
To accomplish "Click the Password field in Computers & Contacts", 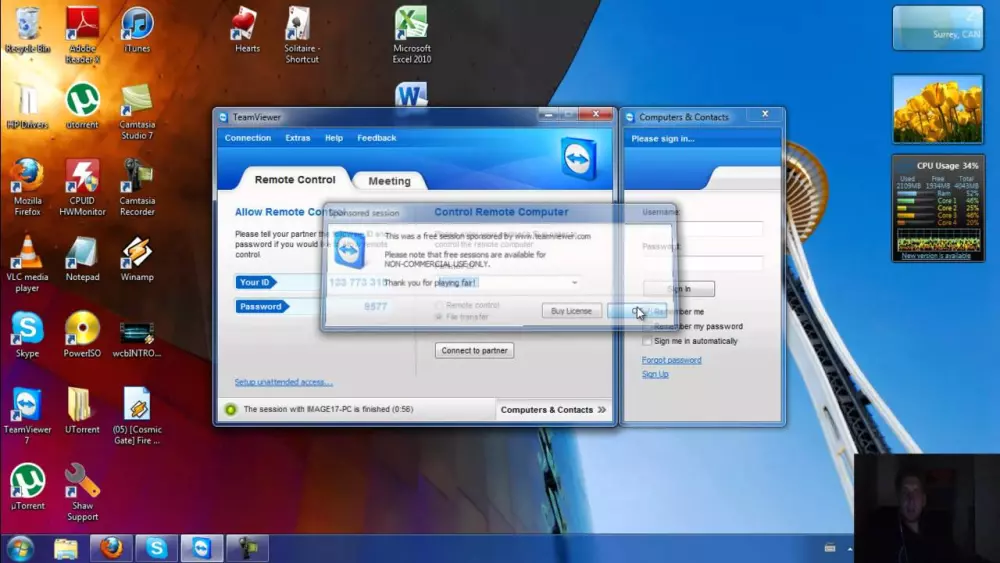I will [x=702, y=263].
